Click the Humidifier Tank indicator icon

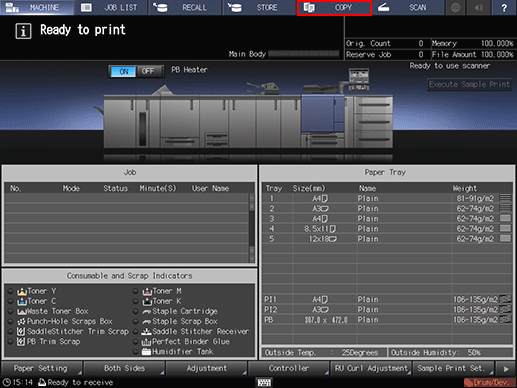click(x=146, y=352)
